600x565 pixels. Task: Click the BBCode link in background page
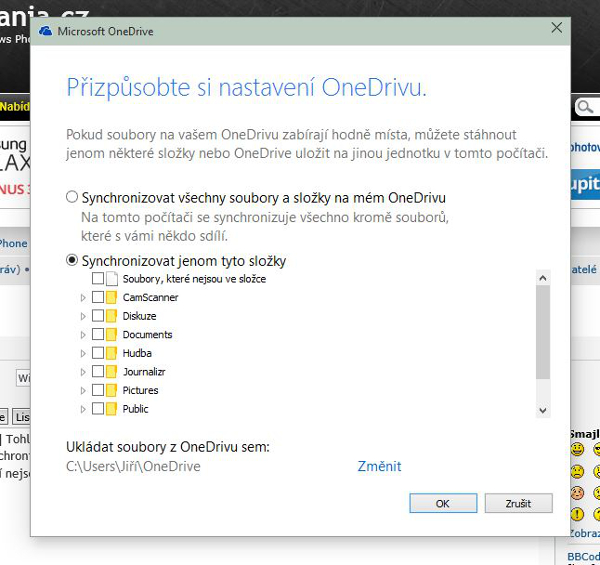(584, 557)
